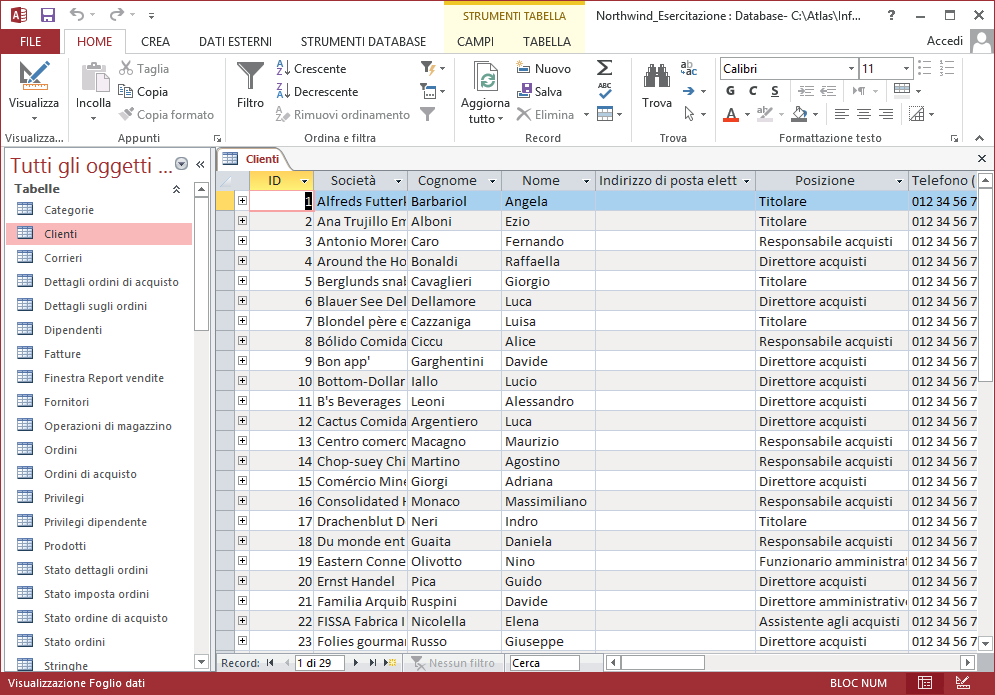The height and width of the screenshot is (695, 995).
Task: Toggle italic formatting (C)
Action: pyautogui.click(x=752, y=91)
